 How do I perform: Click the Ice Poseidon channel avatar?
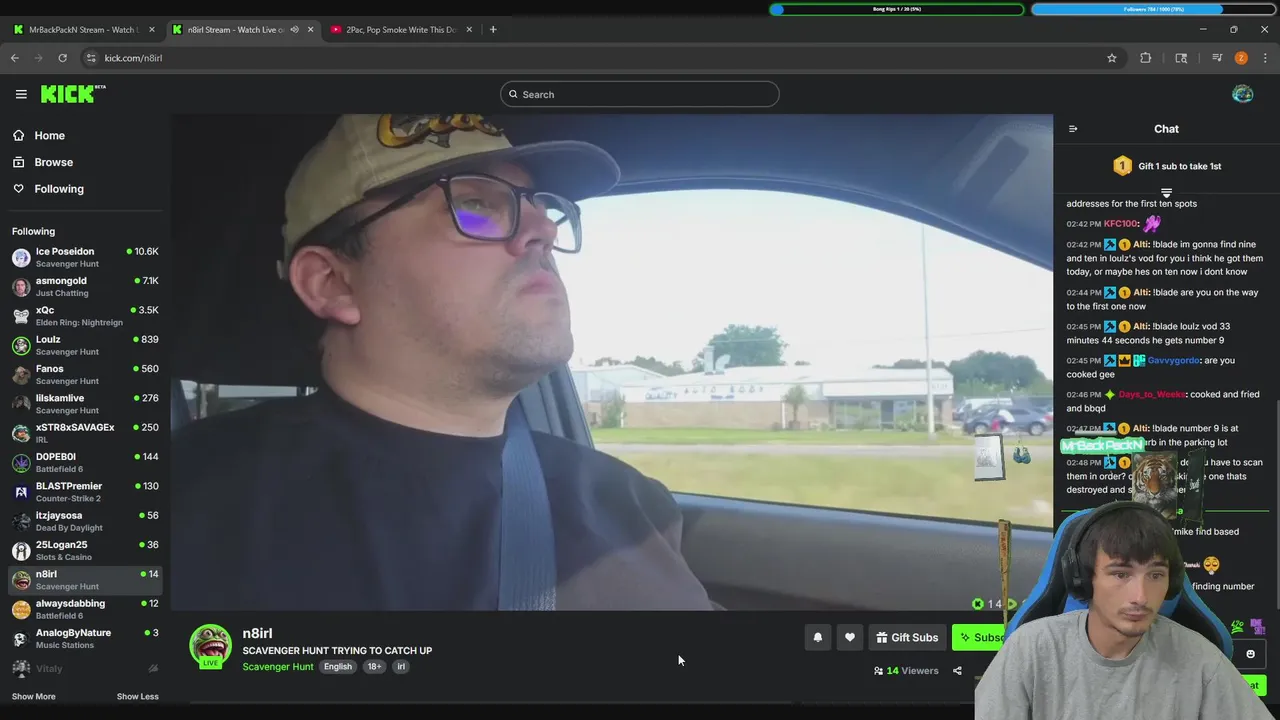click(x=21, y=258)
